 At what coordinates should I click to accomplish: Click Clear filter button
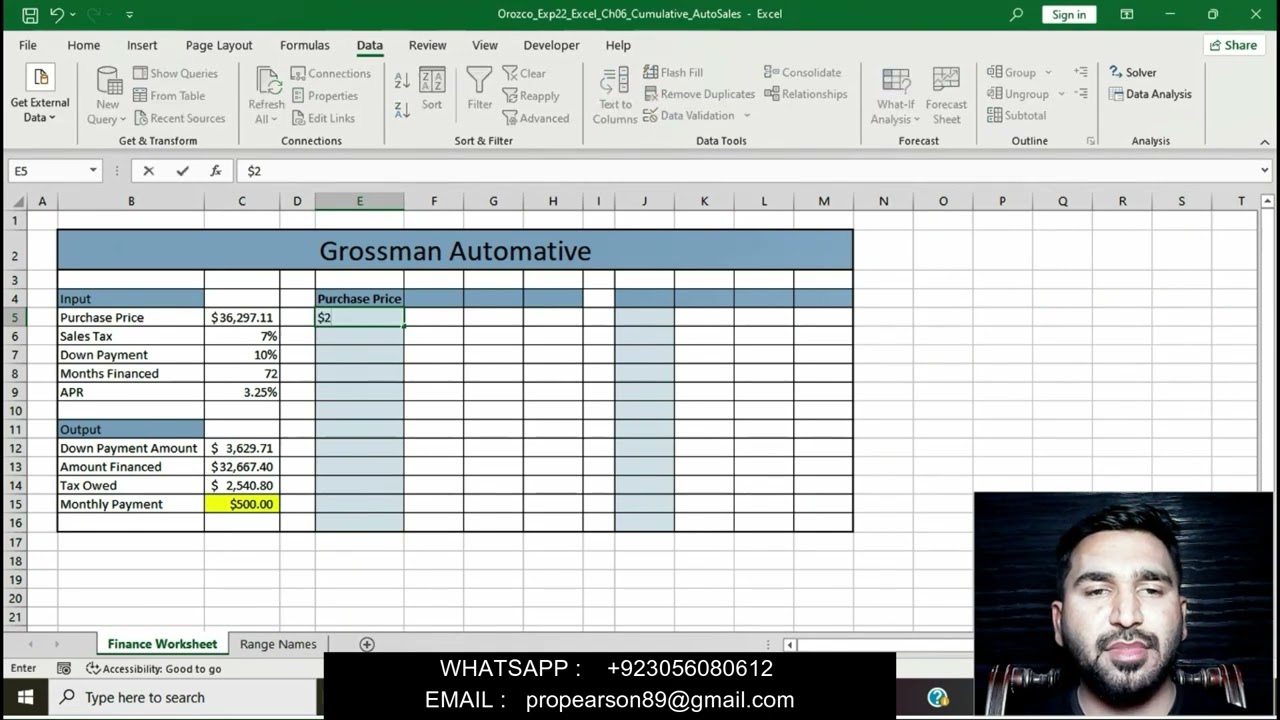[x=524, y=73]
